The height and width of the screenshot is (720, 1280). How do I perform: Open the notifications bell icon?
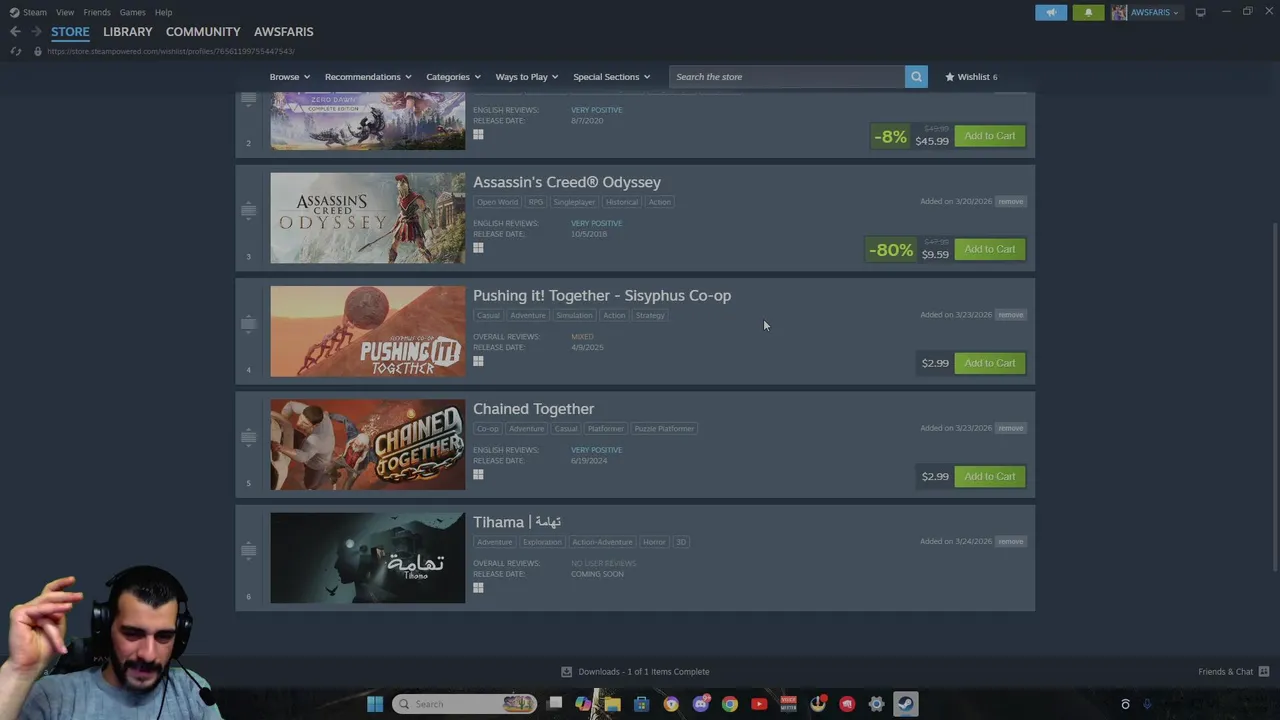1088,12
